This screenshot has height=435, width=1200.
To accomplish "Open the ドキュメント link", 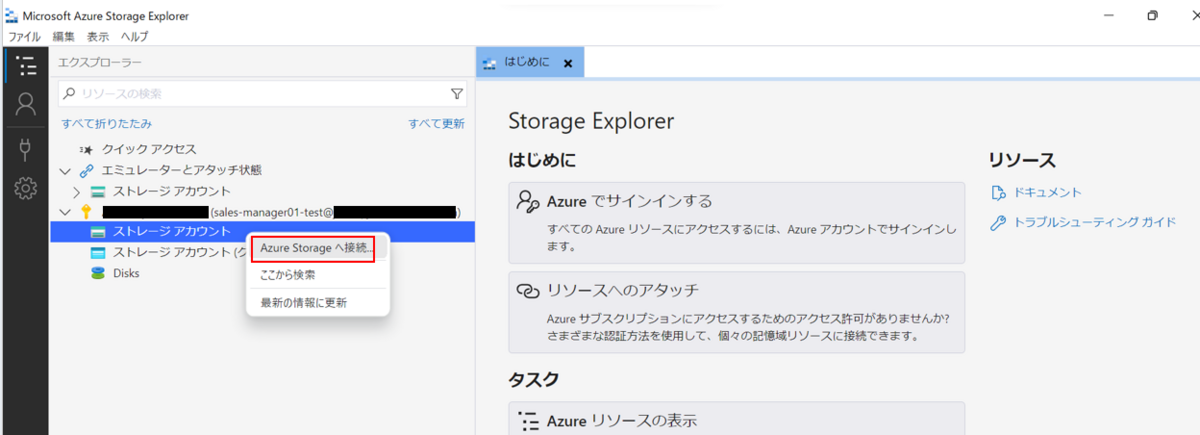I will pos(1048,192).
